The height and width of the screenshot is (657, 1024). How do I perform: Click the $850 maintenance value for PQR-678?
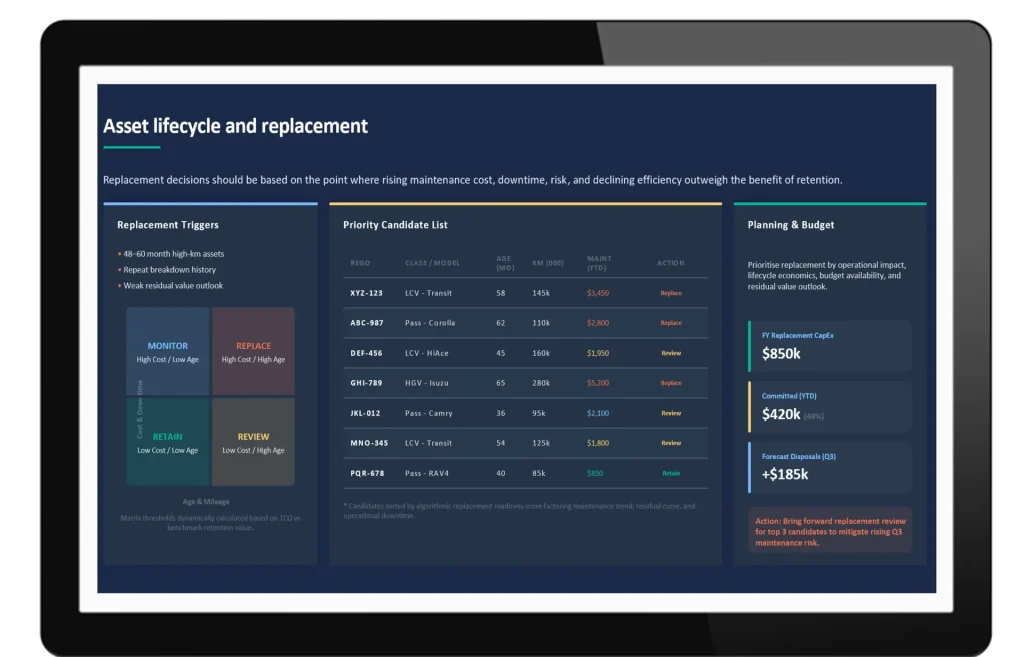pyautogui.click(x=595, y=473)
